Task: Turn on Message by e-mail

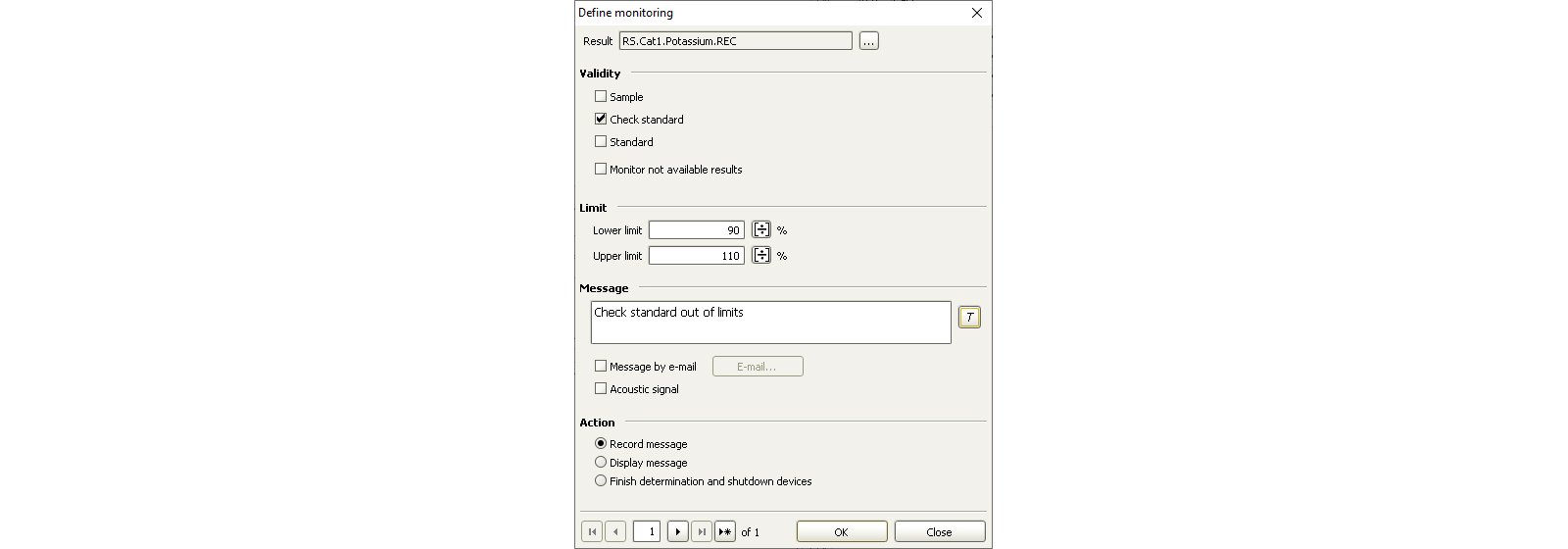Action: click(x=601, y=366)
